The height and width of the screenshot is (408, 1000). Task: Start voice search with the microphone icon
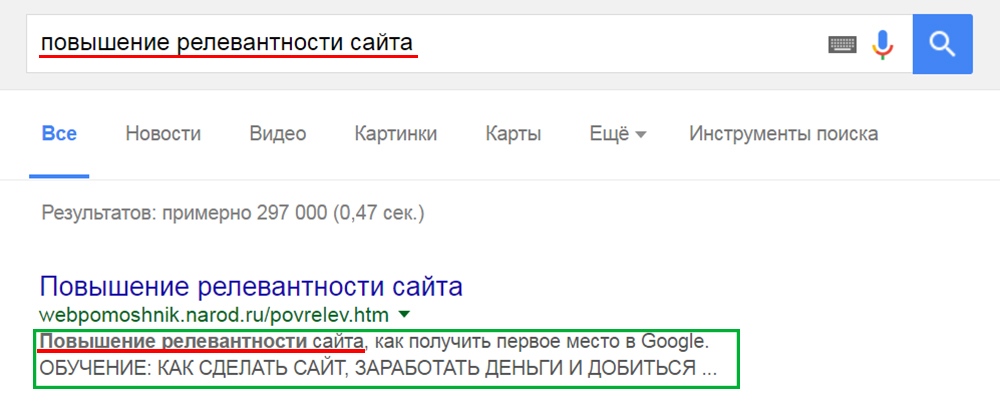(x=882, y=44)
